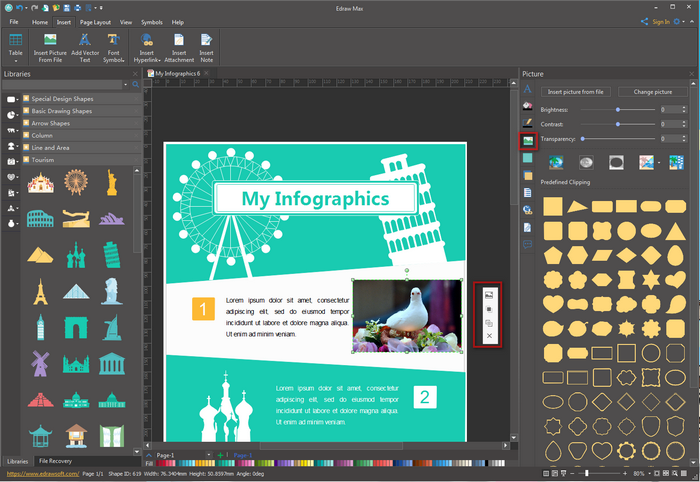
Task: Click Insert picture from file button
Action: point(574,91)
